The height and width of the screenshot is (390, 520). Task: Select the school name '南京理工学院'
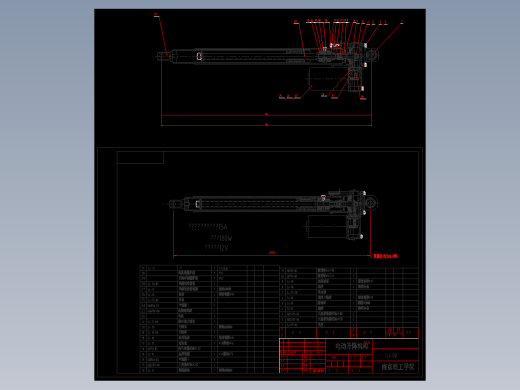tap(398, 367)
